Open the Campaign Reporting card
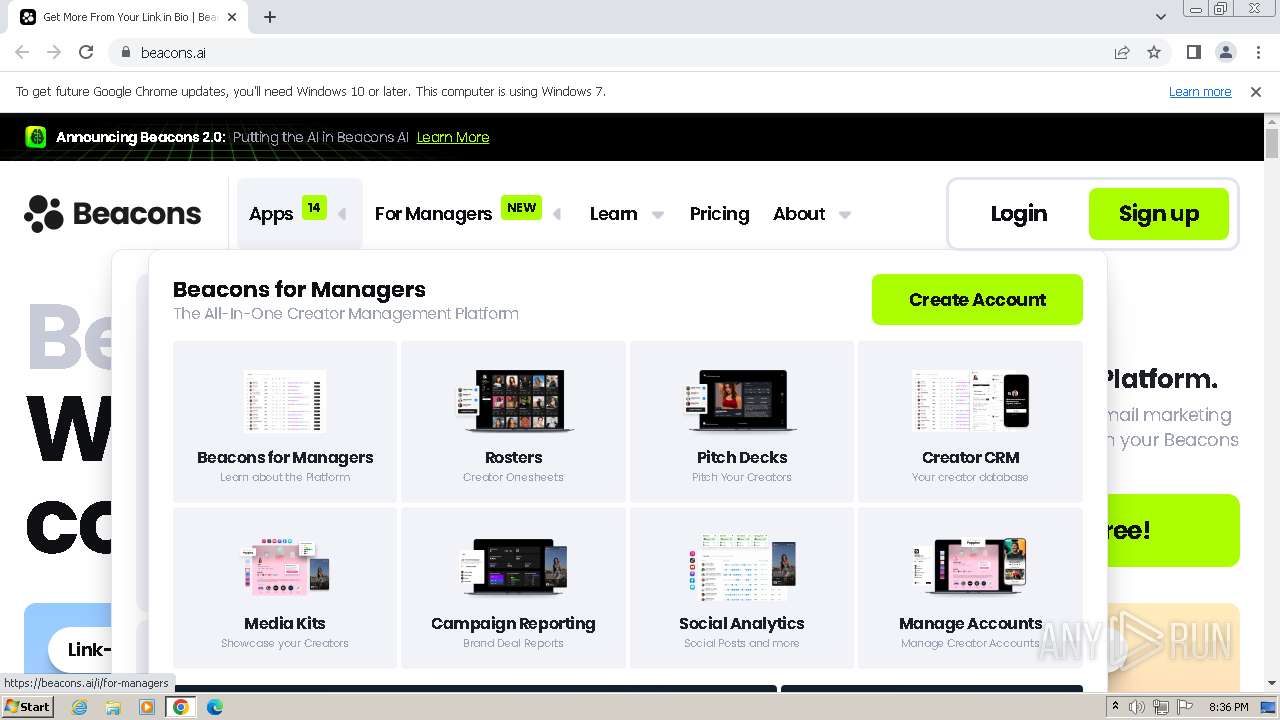Viewport: 1280px width, 720px height. pos(514,587)
